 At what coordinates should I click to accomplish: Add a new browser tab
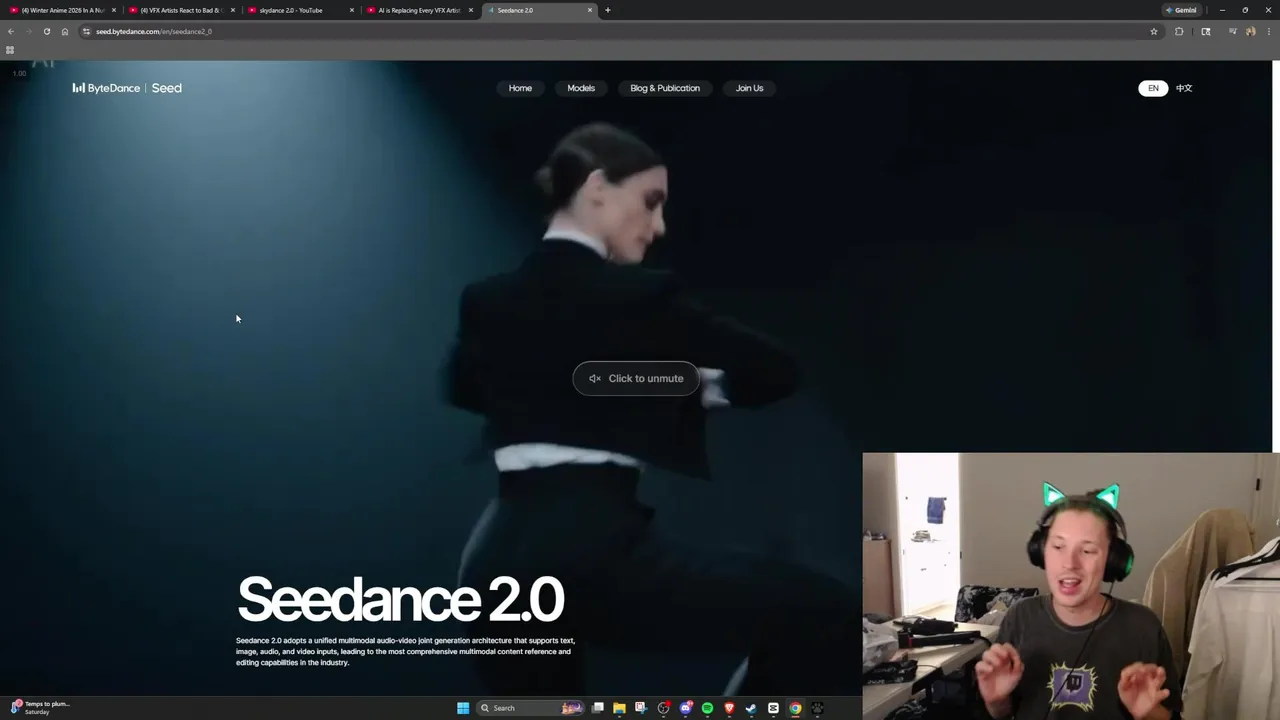coord(607,10)
